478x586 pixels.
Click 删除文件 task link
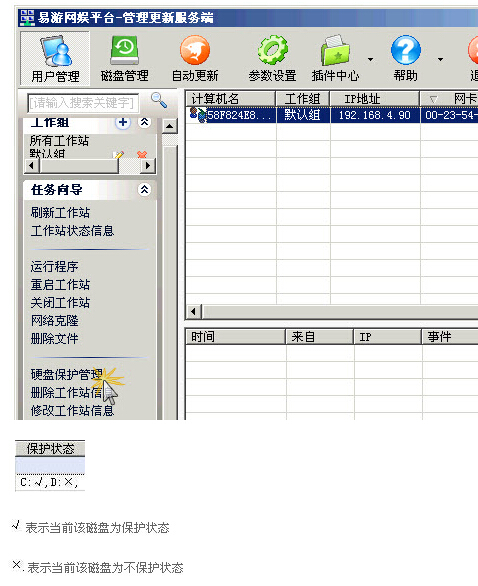55,339
